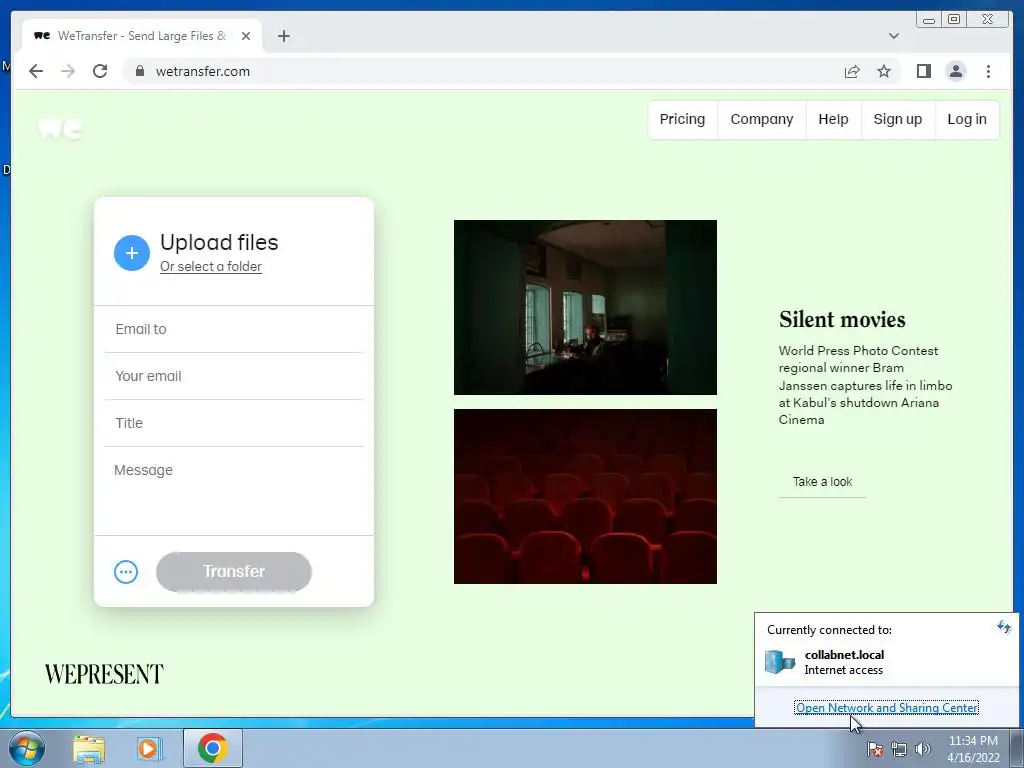Screen dimensions: 1024x768
Task: Click the Internet access status text
Action: coord(843,670)
